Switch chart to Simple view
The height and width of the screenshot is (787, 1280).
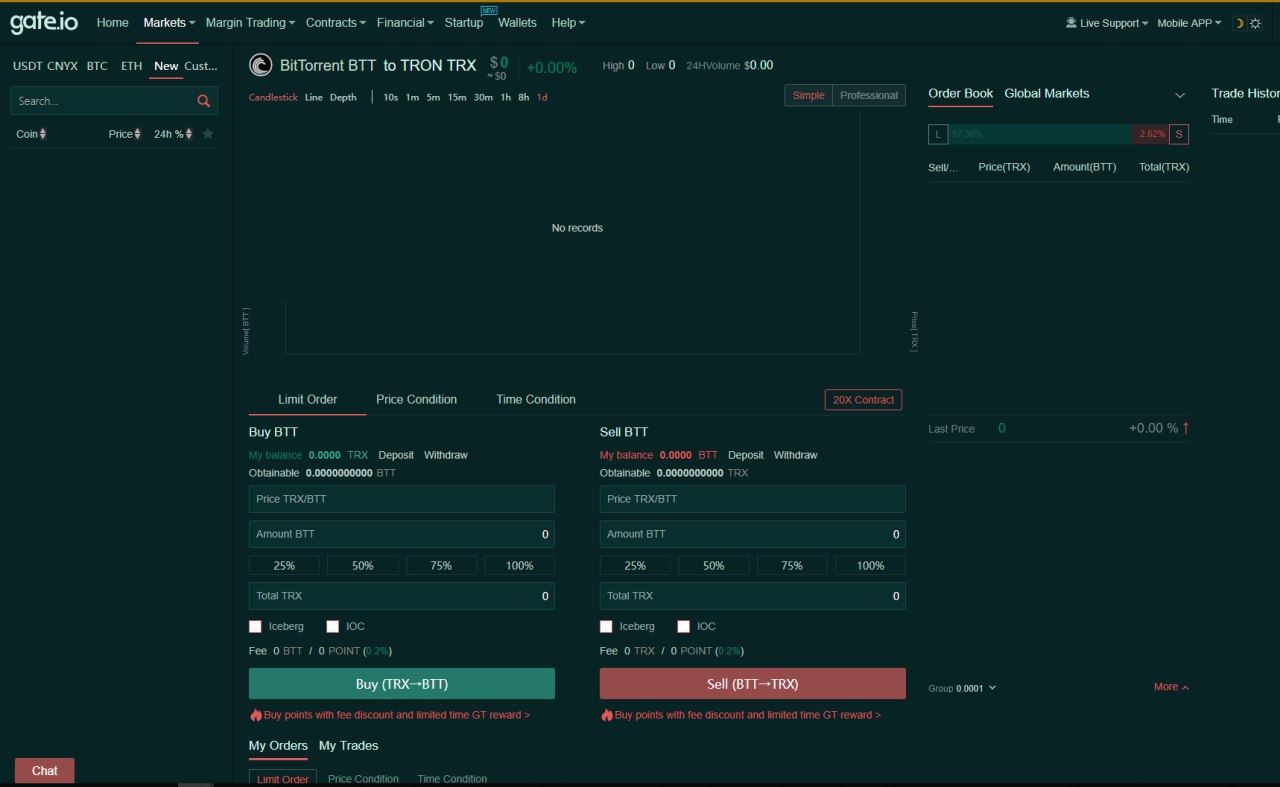point(809,95)
